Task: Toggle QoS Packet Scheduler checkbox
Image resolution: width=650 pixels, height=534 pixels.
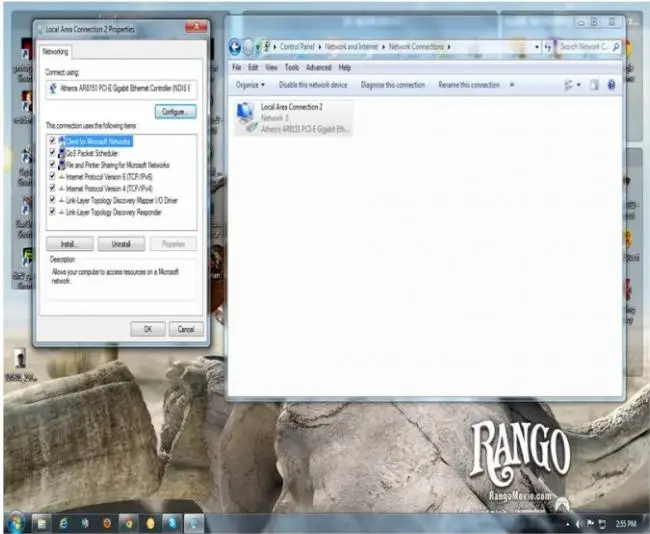Action: tap(52, 153)
